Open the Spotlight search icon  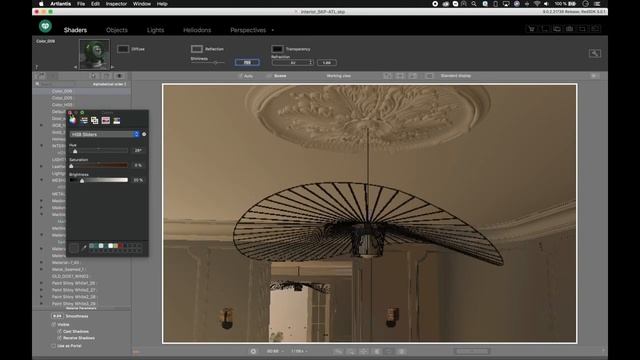[x=474, y=4]
